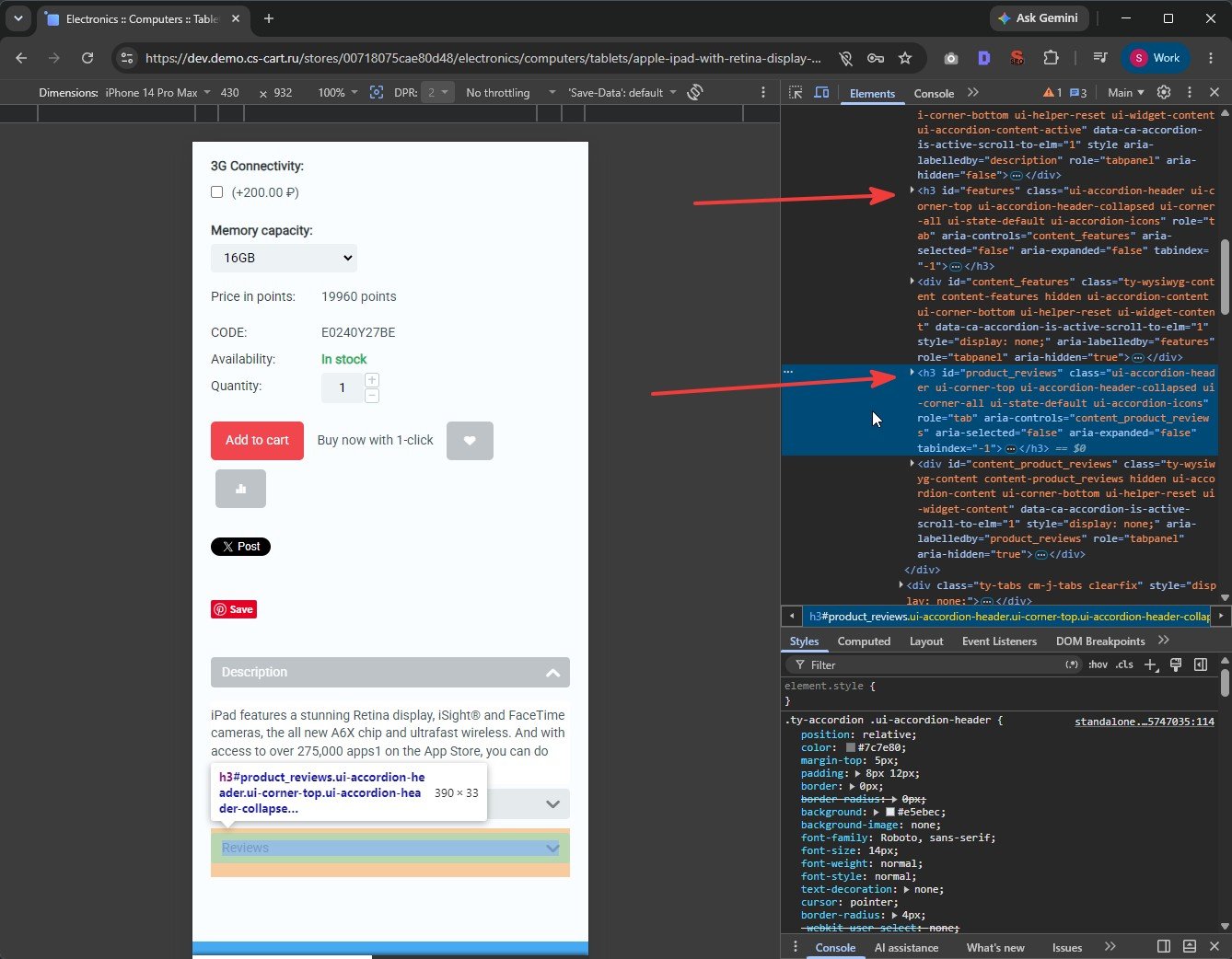The image size is (1232, 959).
Task: Open the DOM Breakpoints tab
Action: [1100, 641]
